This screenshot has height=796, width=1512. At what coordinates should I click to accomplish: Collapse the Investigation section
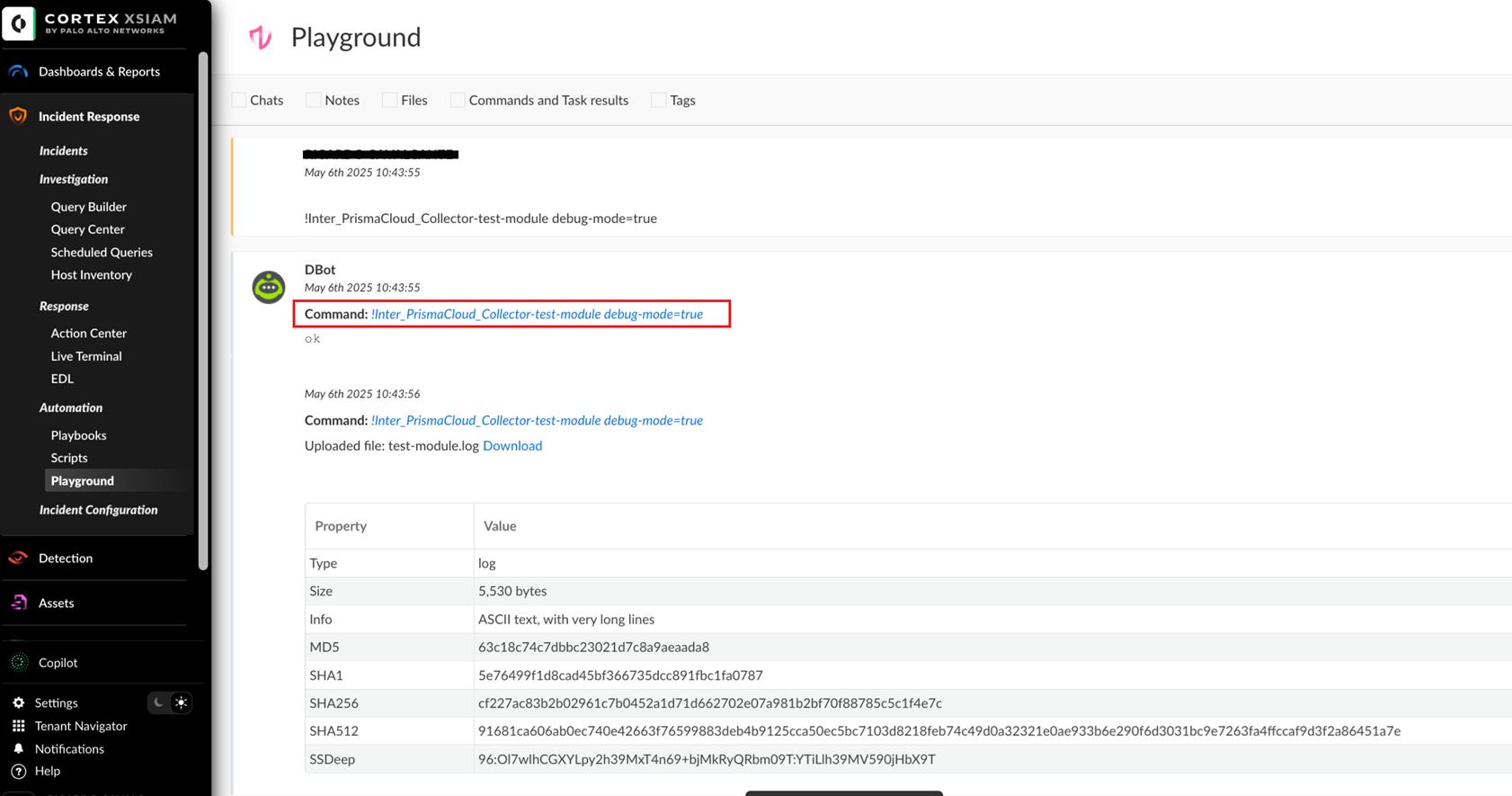[74, 179]
